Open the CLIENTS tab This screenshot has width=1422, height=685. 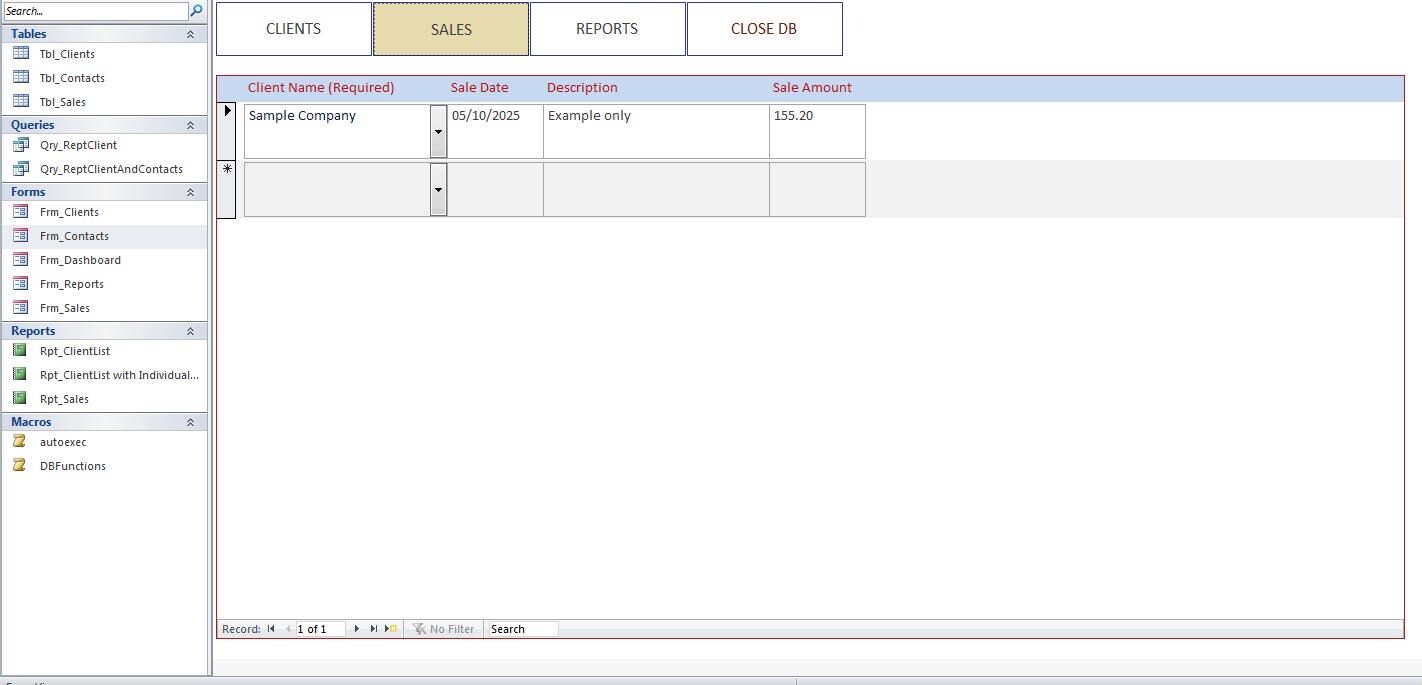294,29
